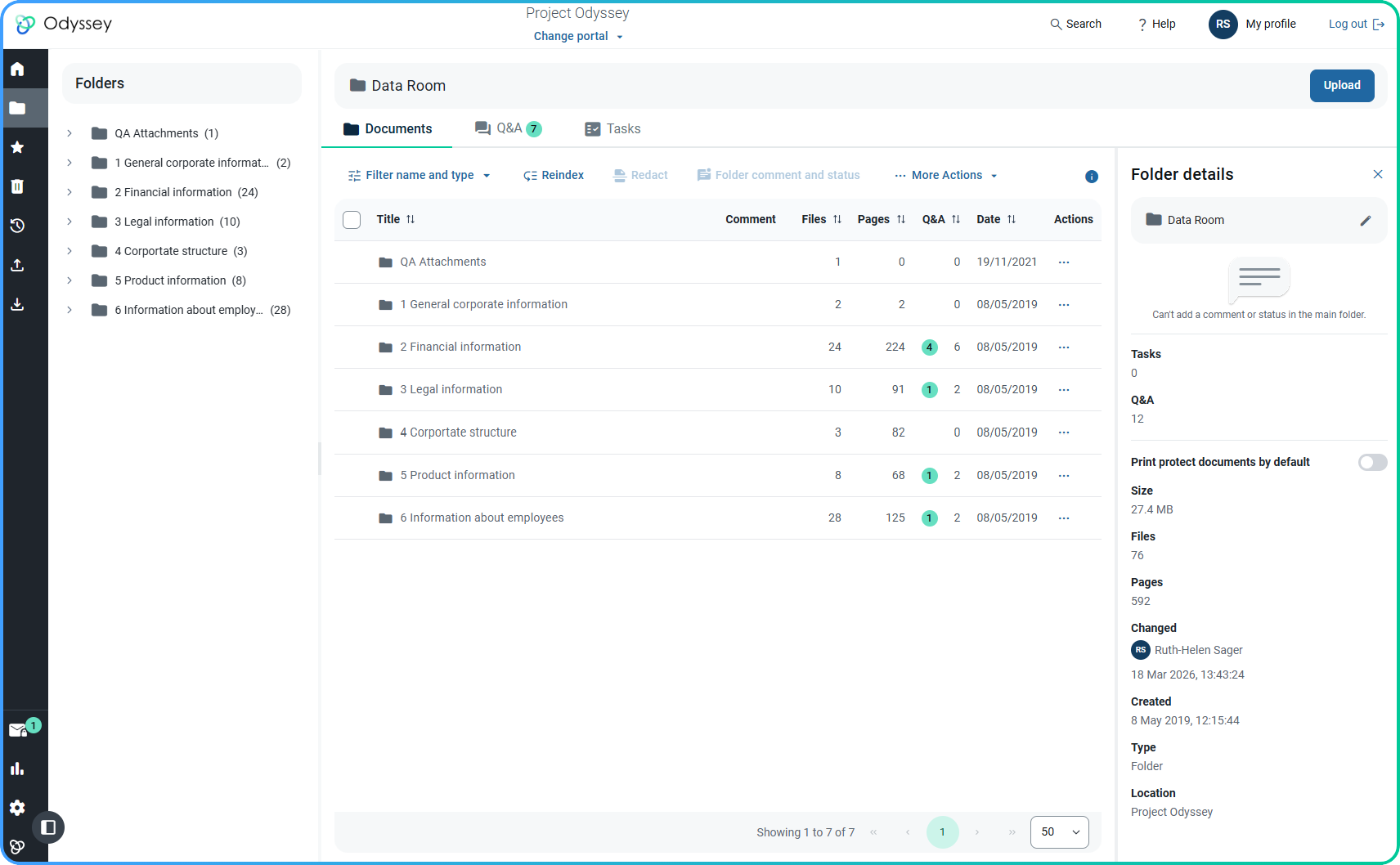Image resolution: width=1400 pixels, height=865 pixels.
Task: Sort the table by the Pages column
Action: pyautogui.click(x=881, y=219)
